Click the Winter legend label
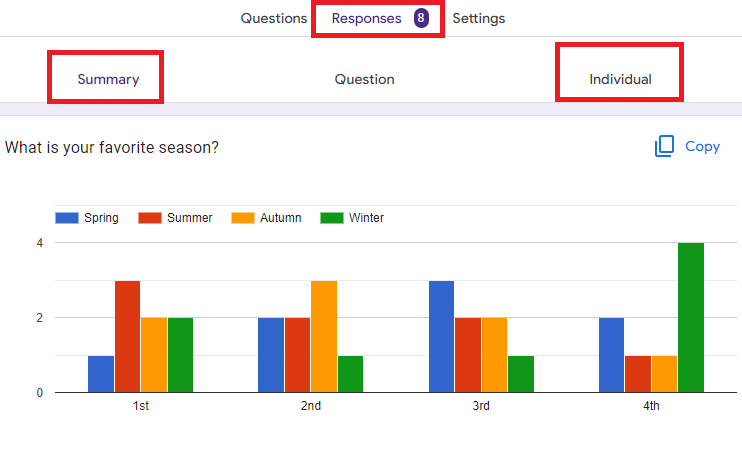Image resolution: width=742 pixels, height=452 pixels. (366, 218)
